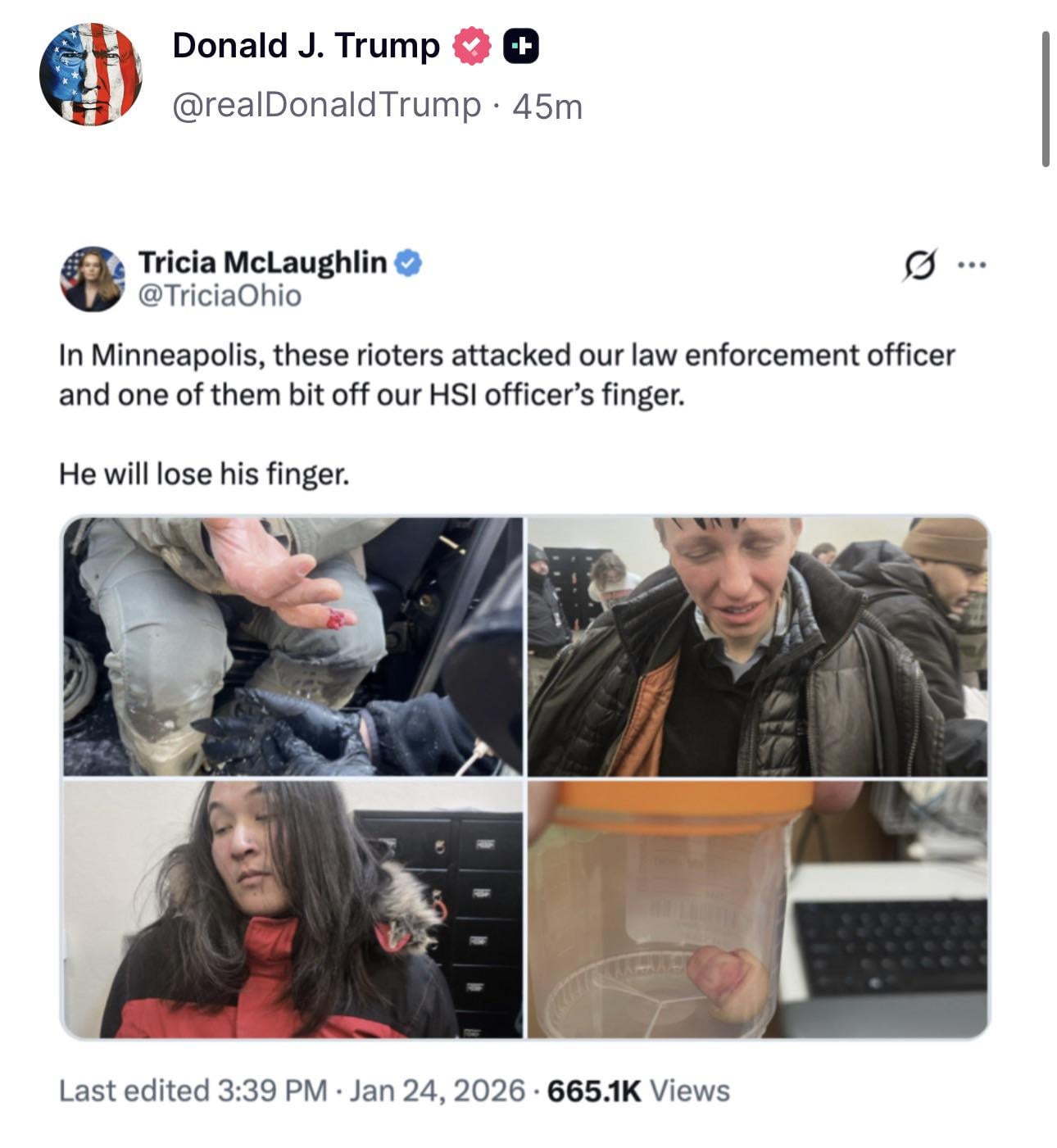1057x1148 pixels.
Task: Click the Grok slashed-circle icon
Action: (x=919, y=265)
